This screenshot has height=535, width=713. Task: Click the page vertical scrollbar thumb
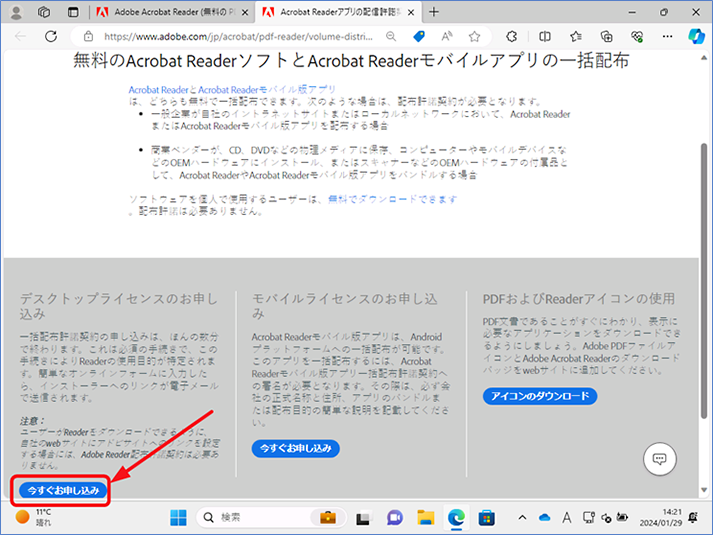tap(704, 281)
